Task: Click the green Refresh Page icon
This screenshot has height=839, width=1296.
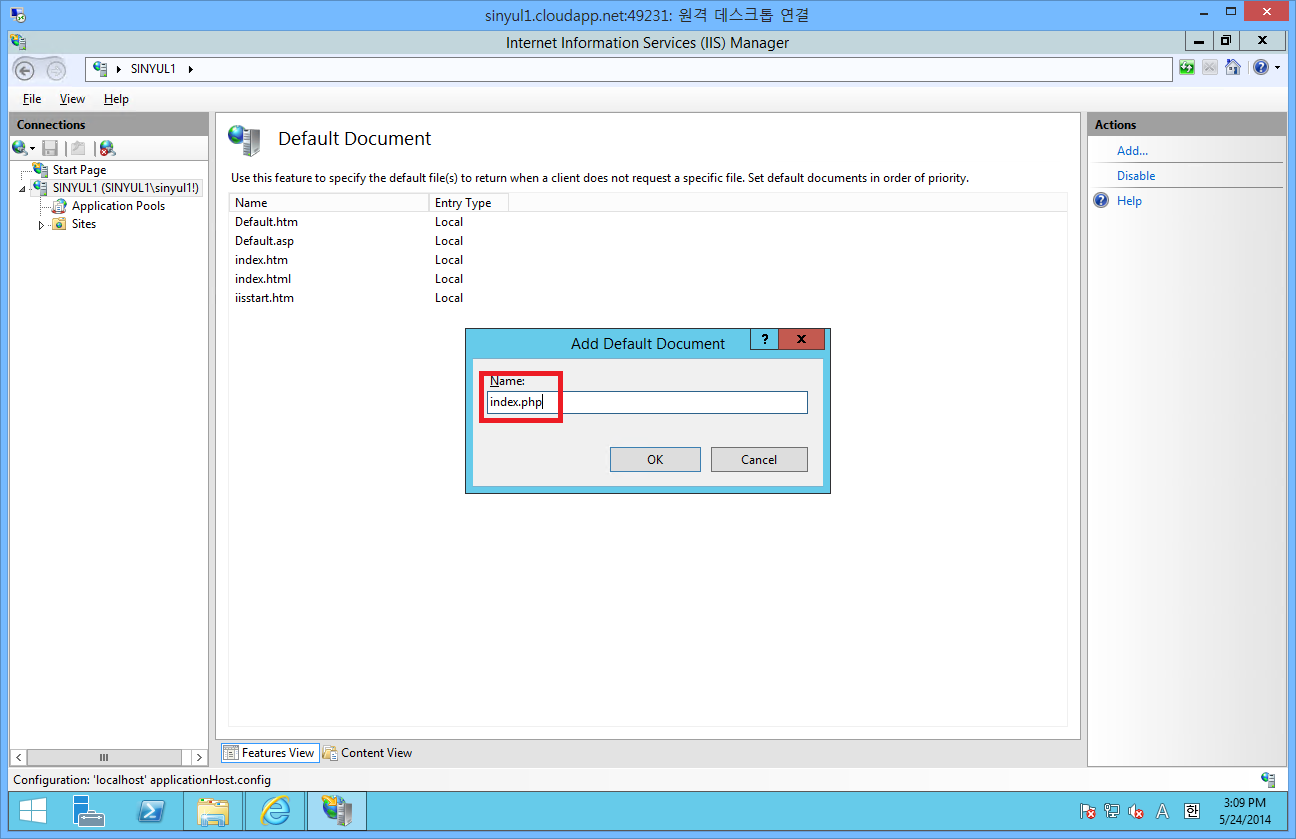Action: pos(1187,68)
